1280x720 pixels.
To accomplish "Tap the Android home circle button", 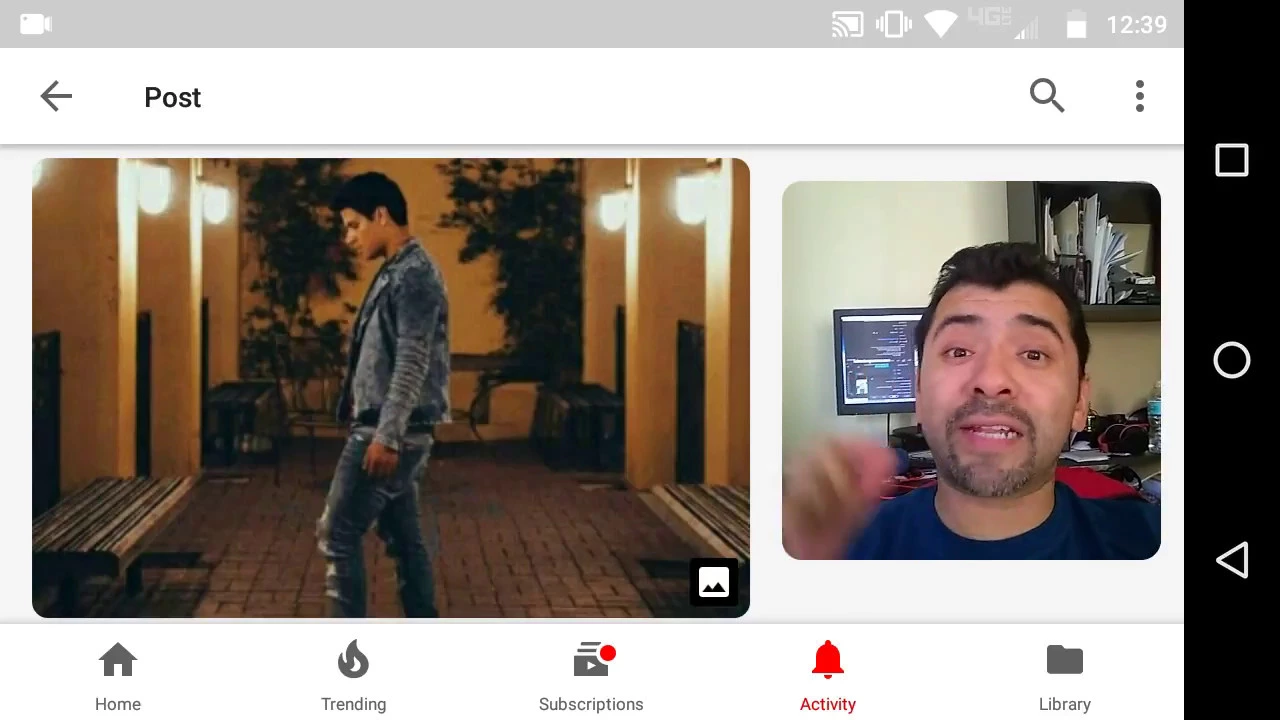I will point(1232,360).
